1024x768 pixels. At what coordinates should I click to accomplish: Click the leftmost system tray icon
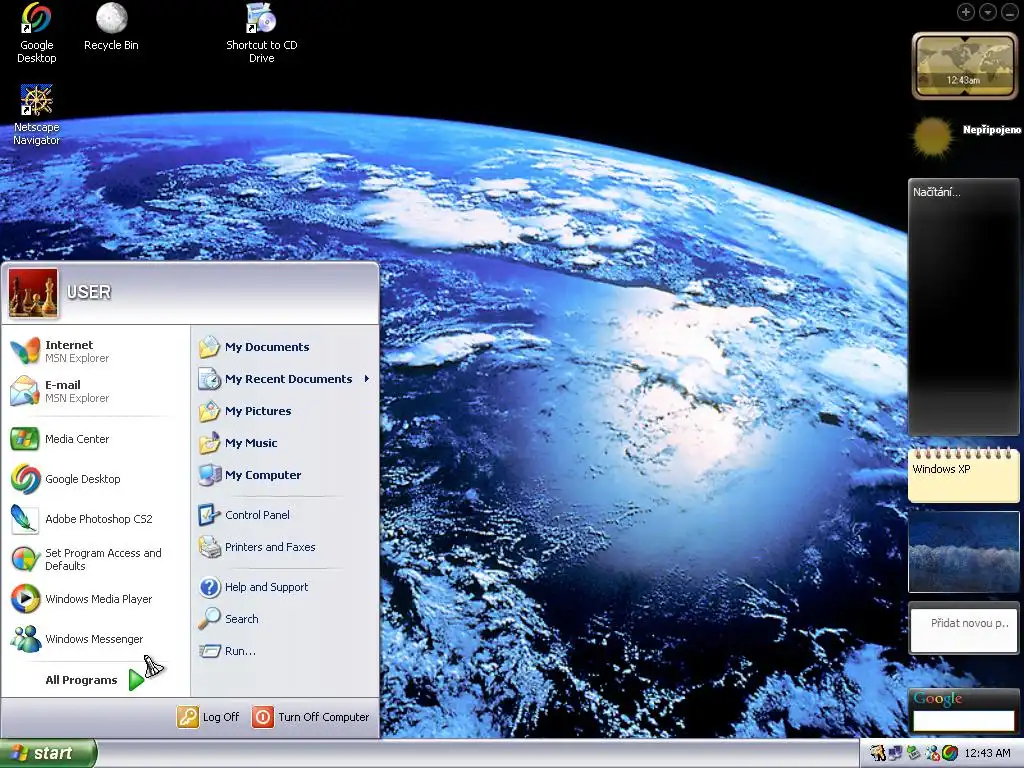click(x=877, y=753)
